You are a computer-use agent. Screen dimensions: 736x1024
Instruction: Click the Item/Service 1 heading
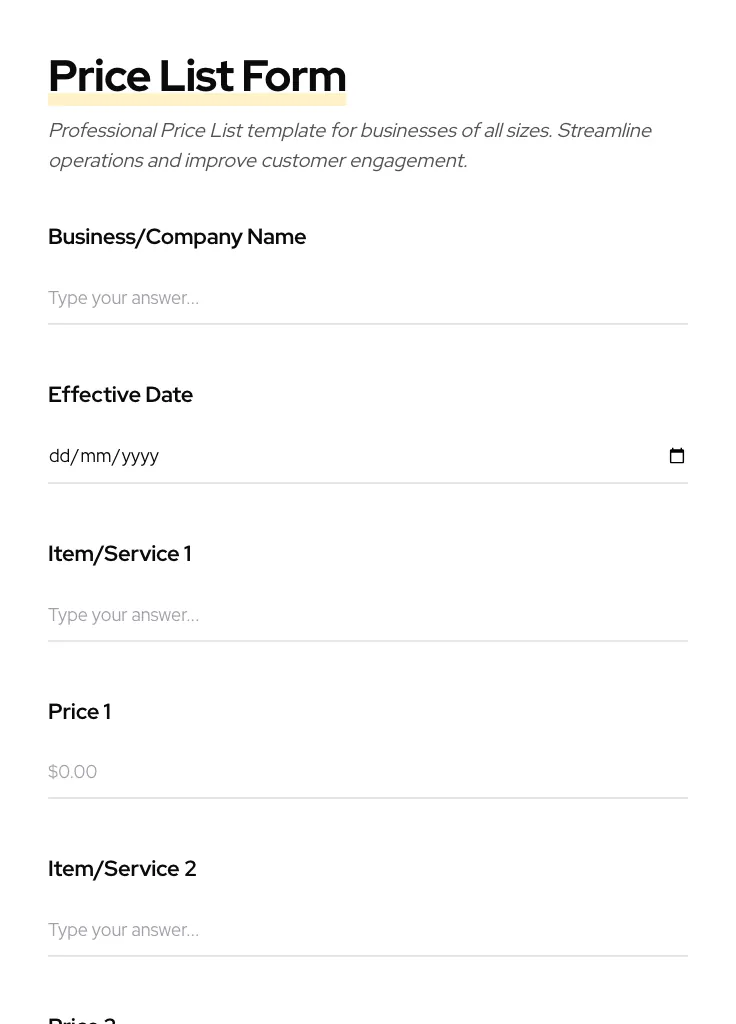(x=119, y=554)
